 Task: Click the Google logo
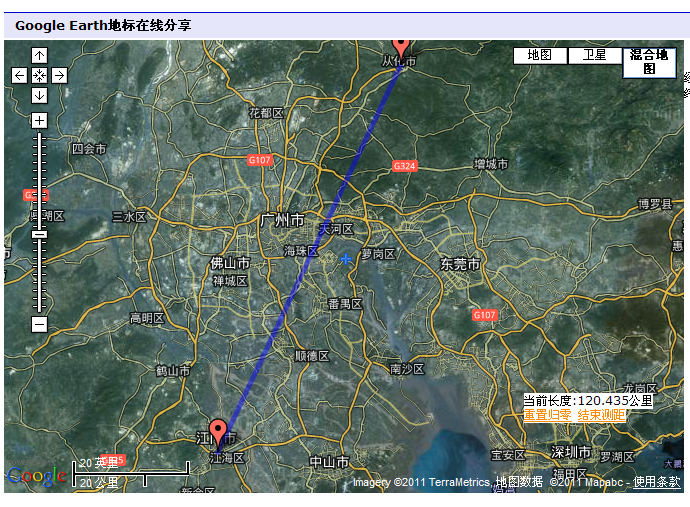[x=37, y=477]
